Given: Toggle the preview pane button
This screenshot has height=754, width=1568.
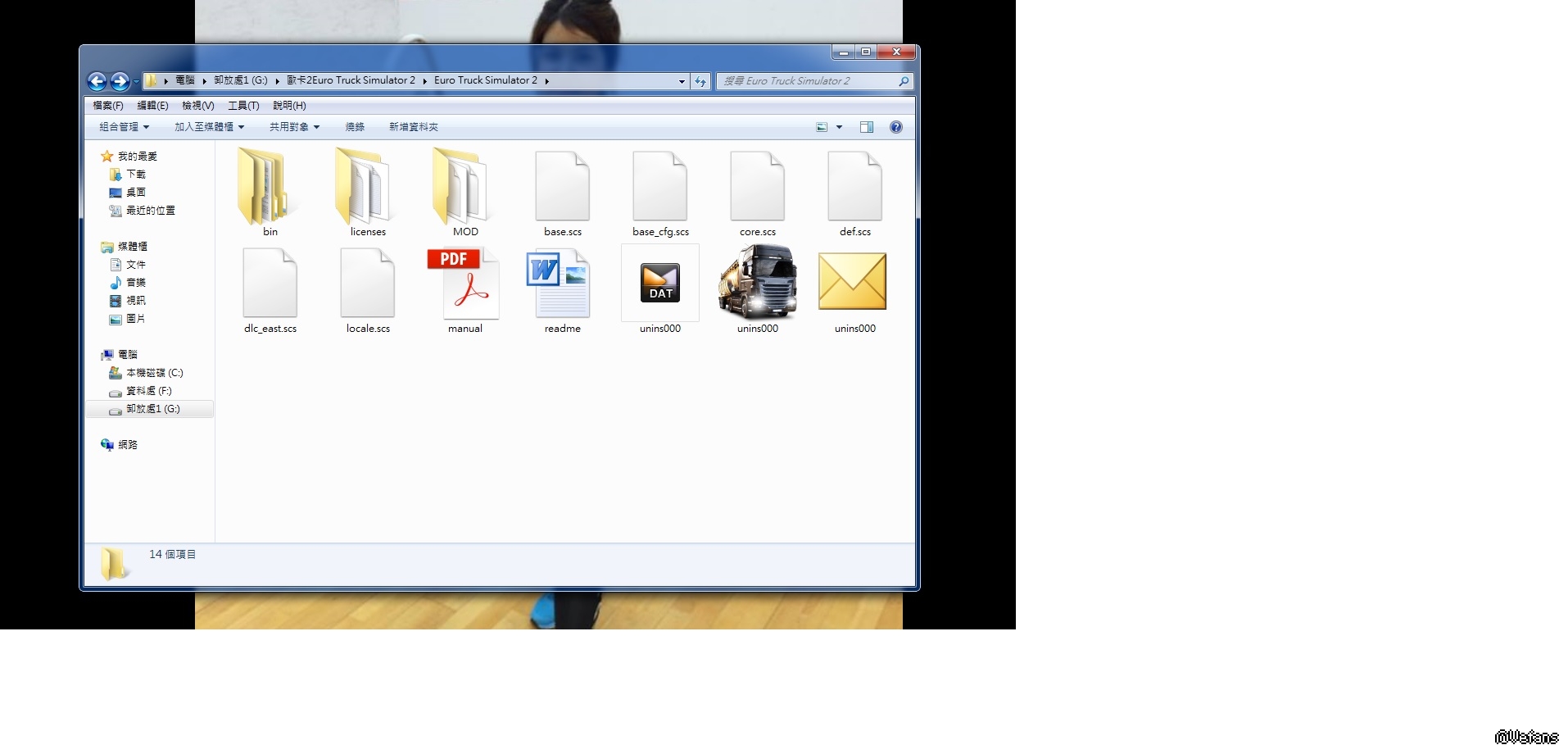Looking at the screenshot, I should click(866, 127).
